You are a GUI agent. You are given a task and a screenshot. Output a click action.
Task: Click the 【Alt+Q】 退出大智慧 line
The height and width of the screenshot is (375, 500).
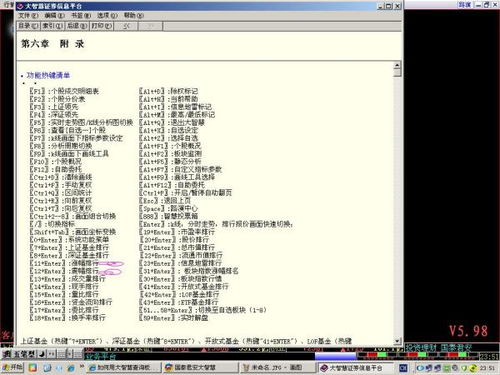tap(172, 122)
